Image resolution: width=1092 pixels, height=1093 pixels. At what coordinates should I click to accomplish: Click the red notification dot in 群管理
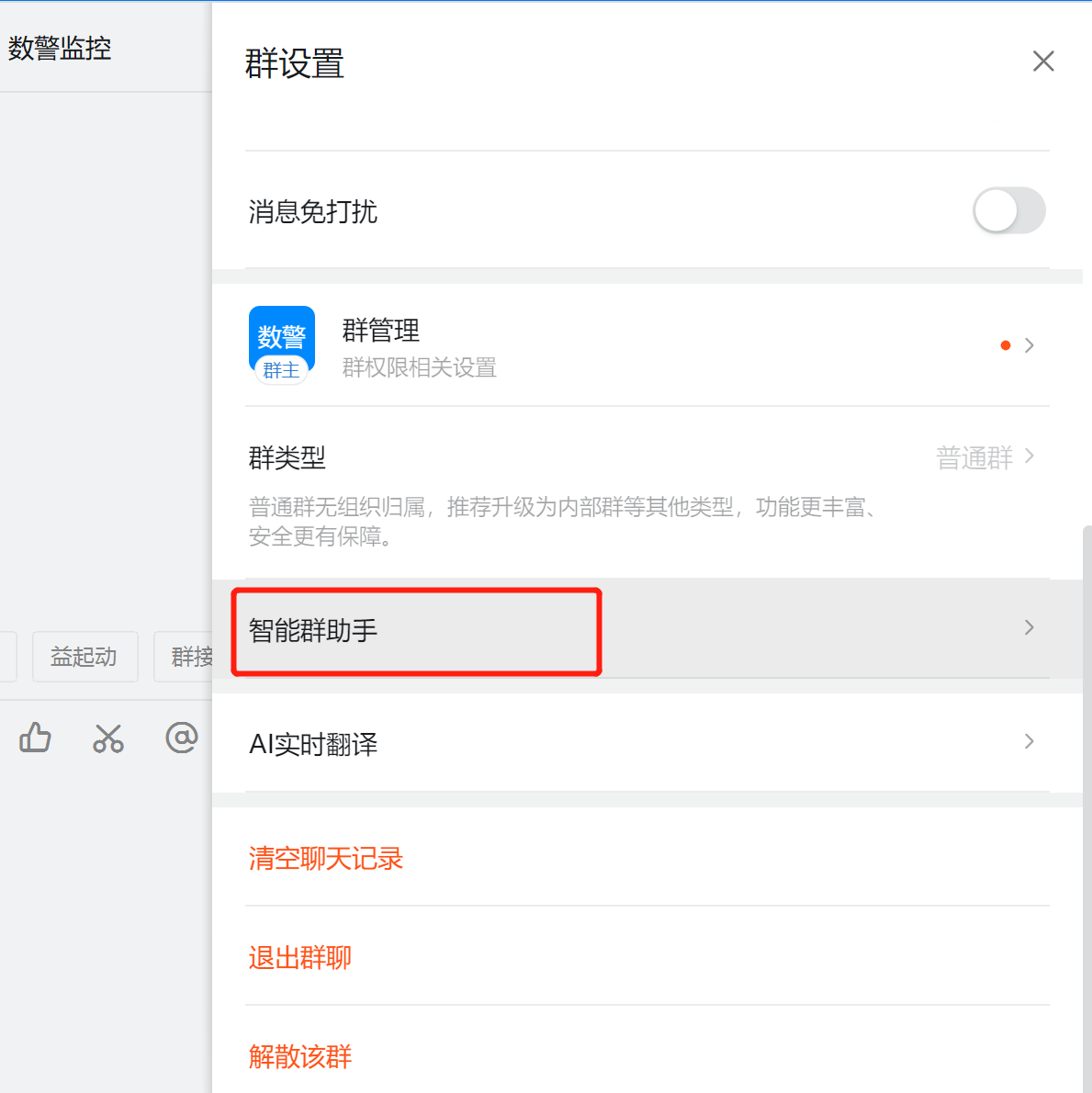1006,345
